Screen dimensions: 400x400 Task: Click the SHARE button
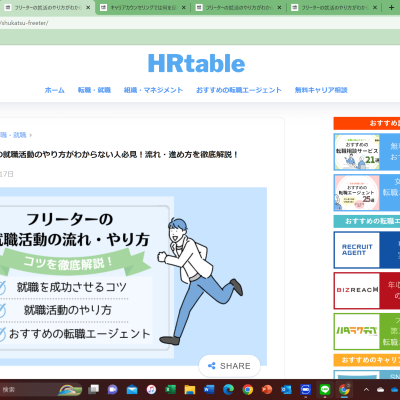pyautogui.click(x=229, y=366)
